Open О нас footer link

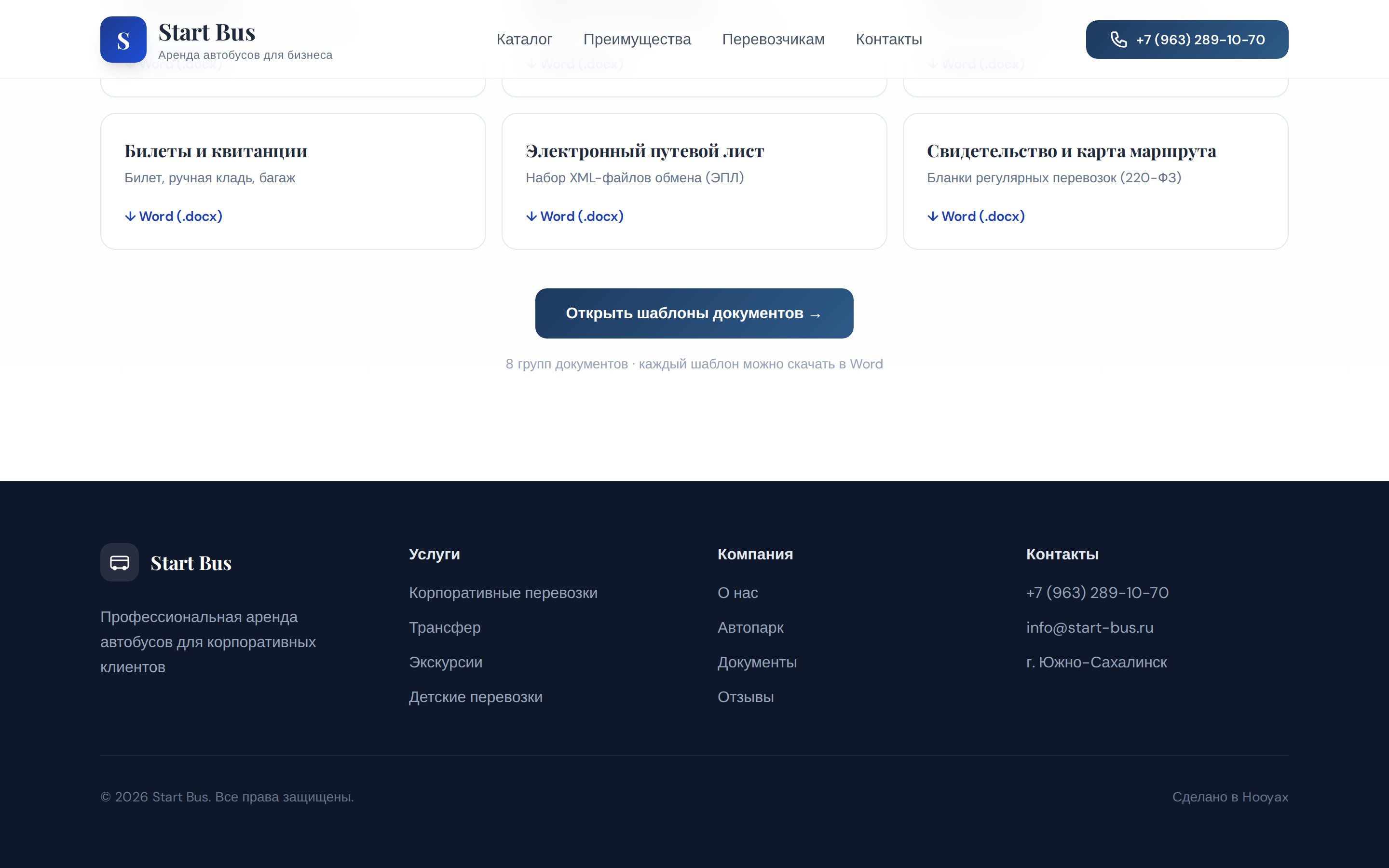[x=737, y=593]
